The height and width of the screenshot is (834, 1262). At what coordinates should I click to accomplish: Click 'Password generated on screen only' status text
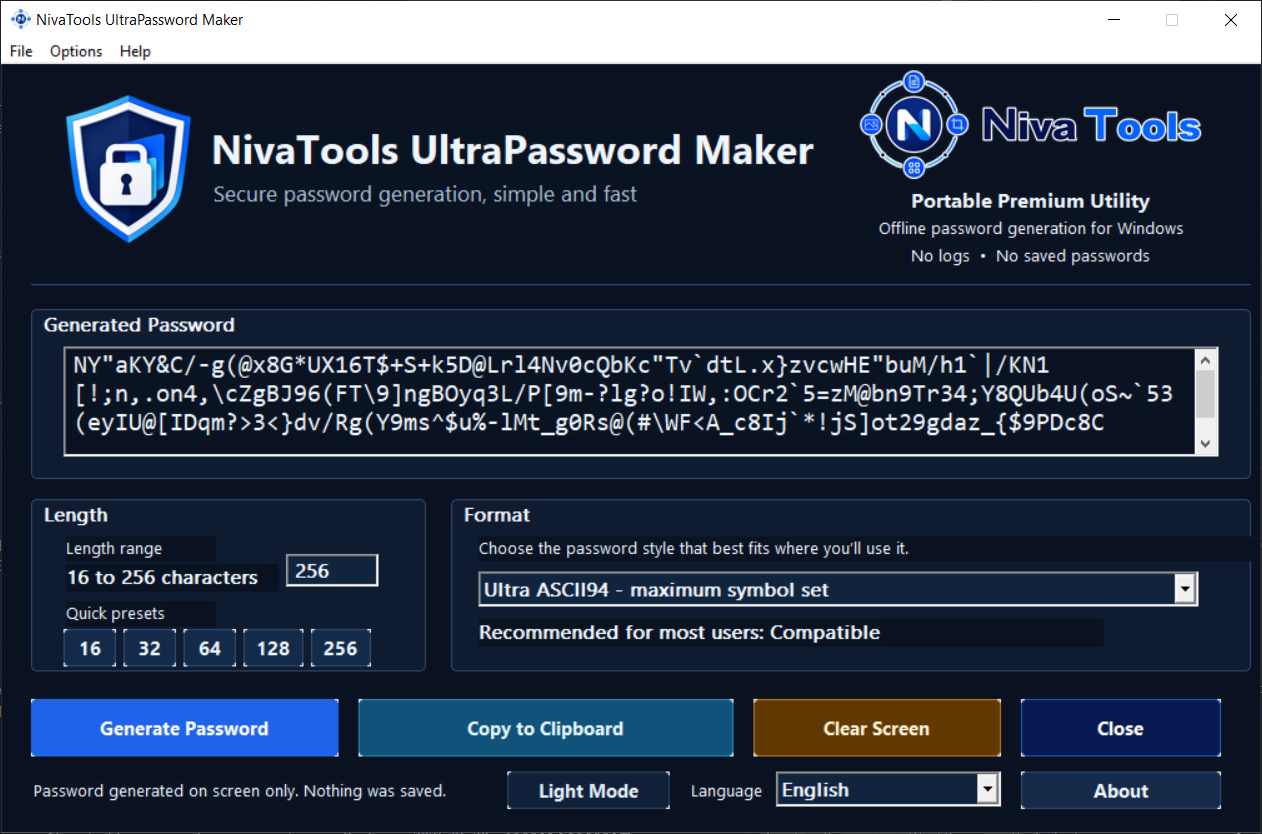click(x=239, y=791)
